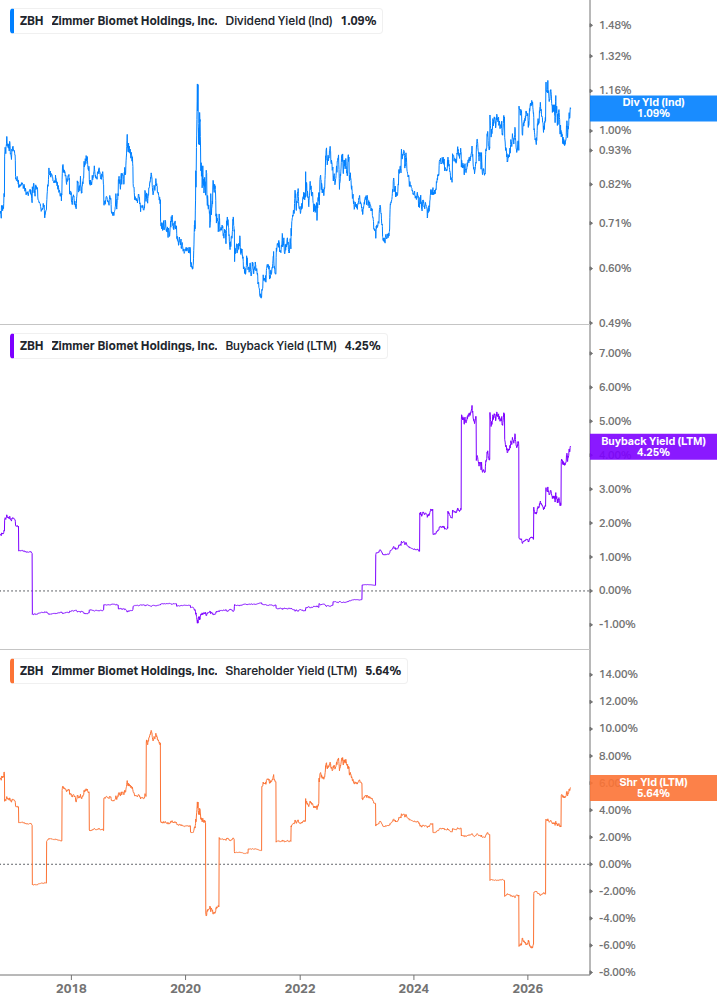
Task: Click the 12.00% tick on the shareholder yield axis
Action: [618, 702]
